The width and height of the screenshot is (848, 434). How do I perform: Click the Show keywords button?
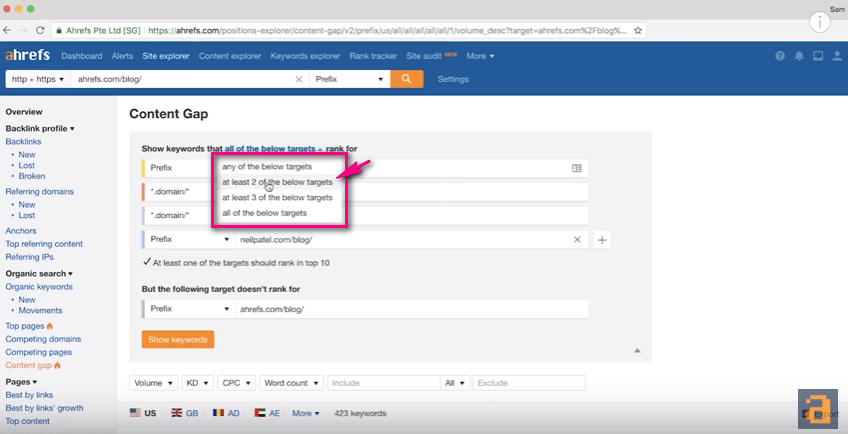point(178,340)
